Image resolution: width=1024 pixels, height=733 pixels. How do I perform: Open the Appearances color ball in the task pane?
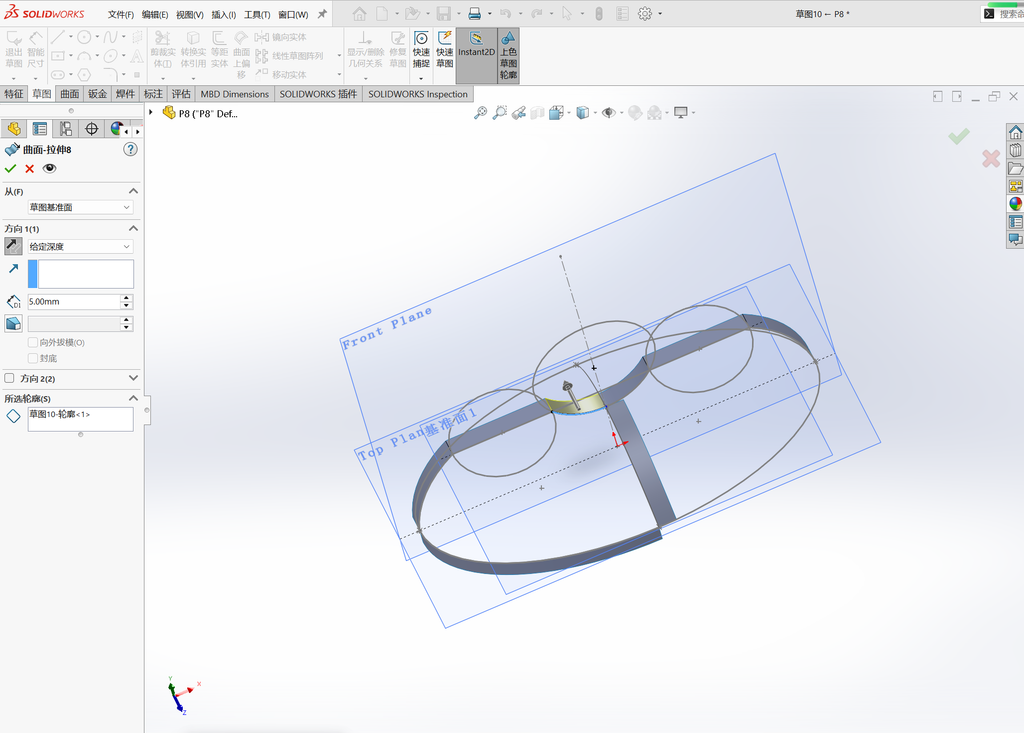point(1015,204)
